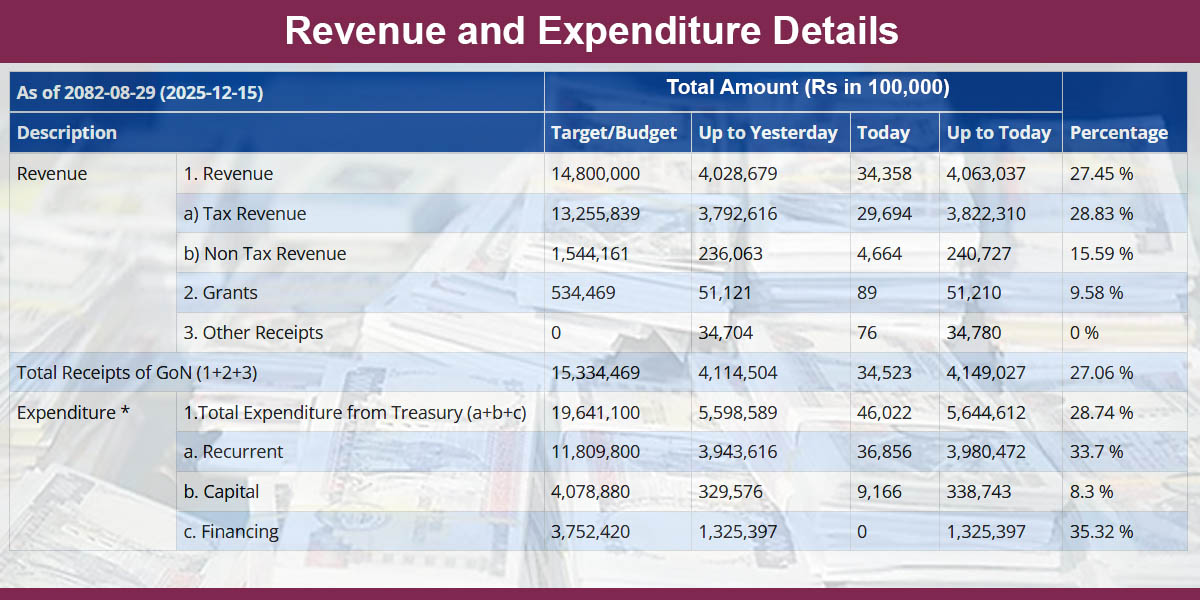This screenshot has height=600, width=1200.
Task: Select the Financing row label
Action: point(232,532)
